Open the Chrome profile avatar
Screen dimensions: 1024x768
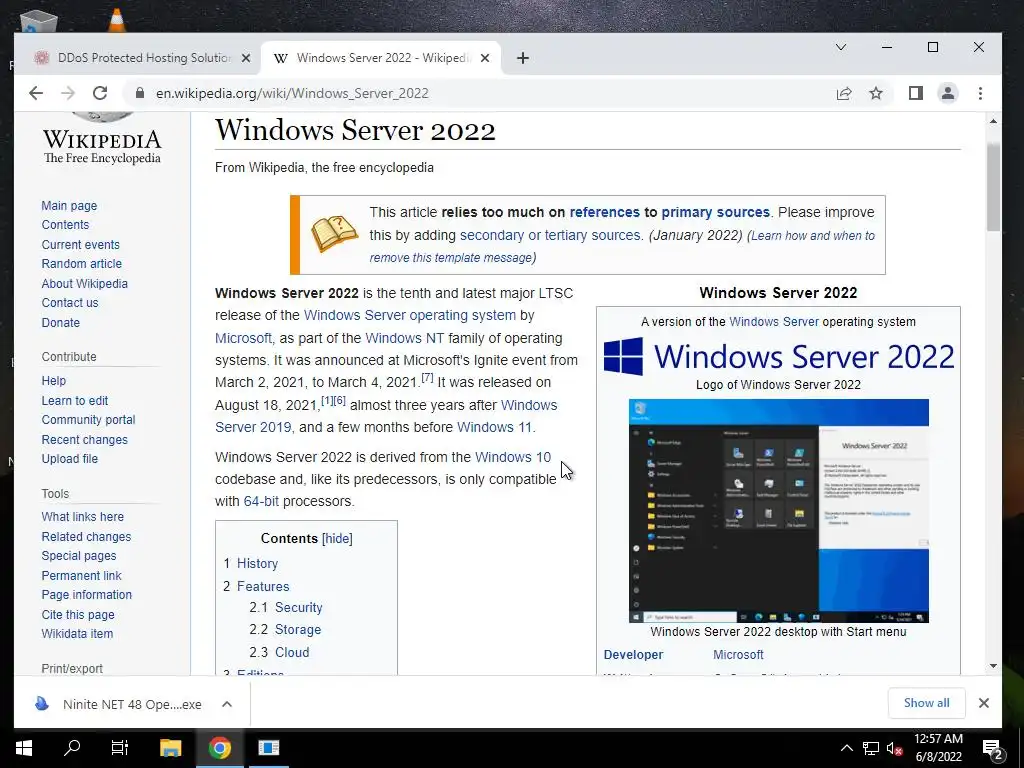pyautogui.click(x=948, y=93)
